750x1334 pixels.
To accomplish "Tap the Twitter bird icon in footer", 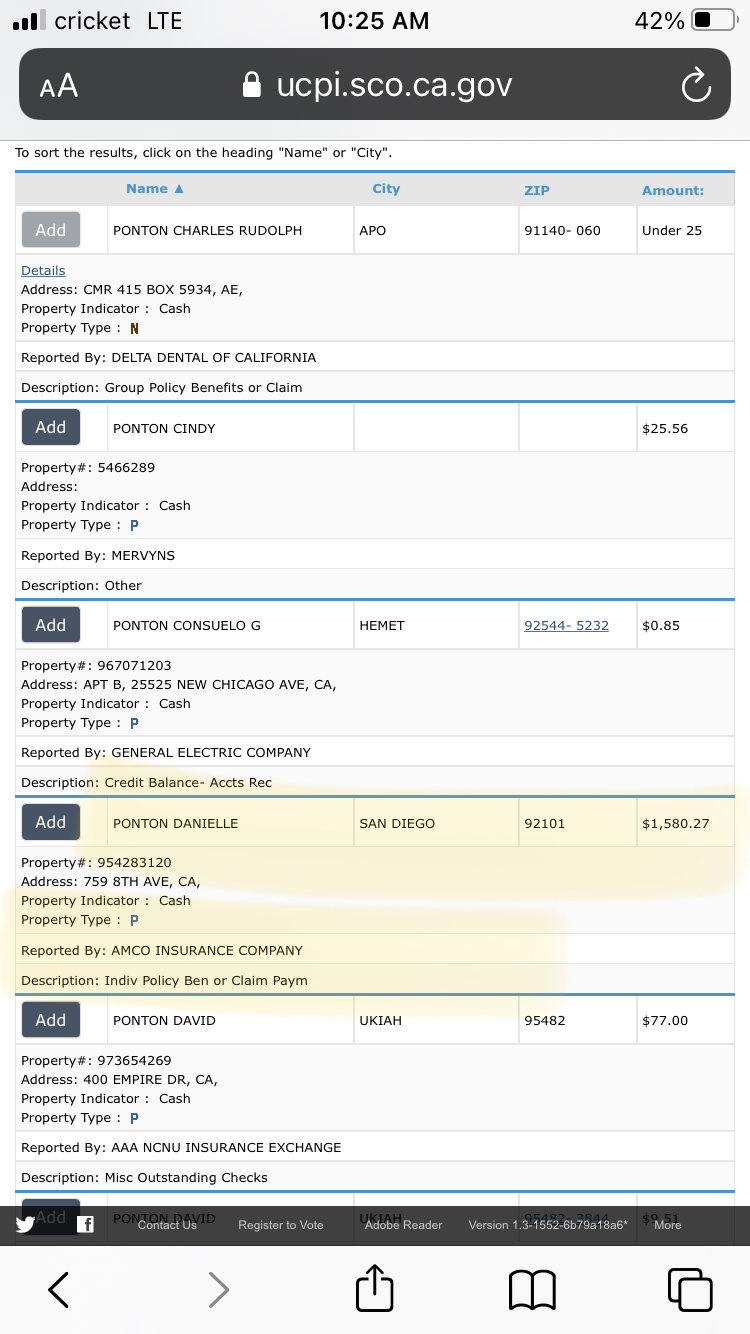I will tap(25, 1225).
